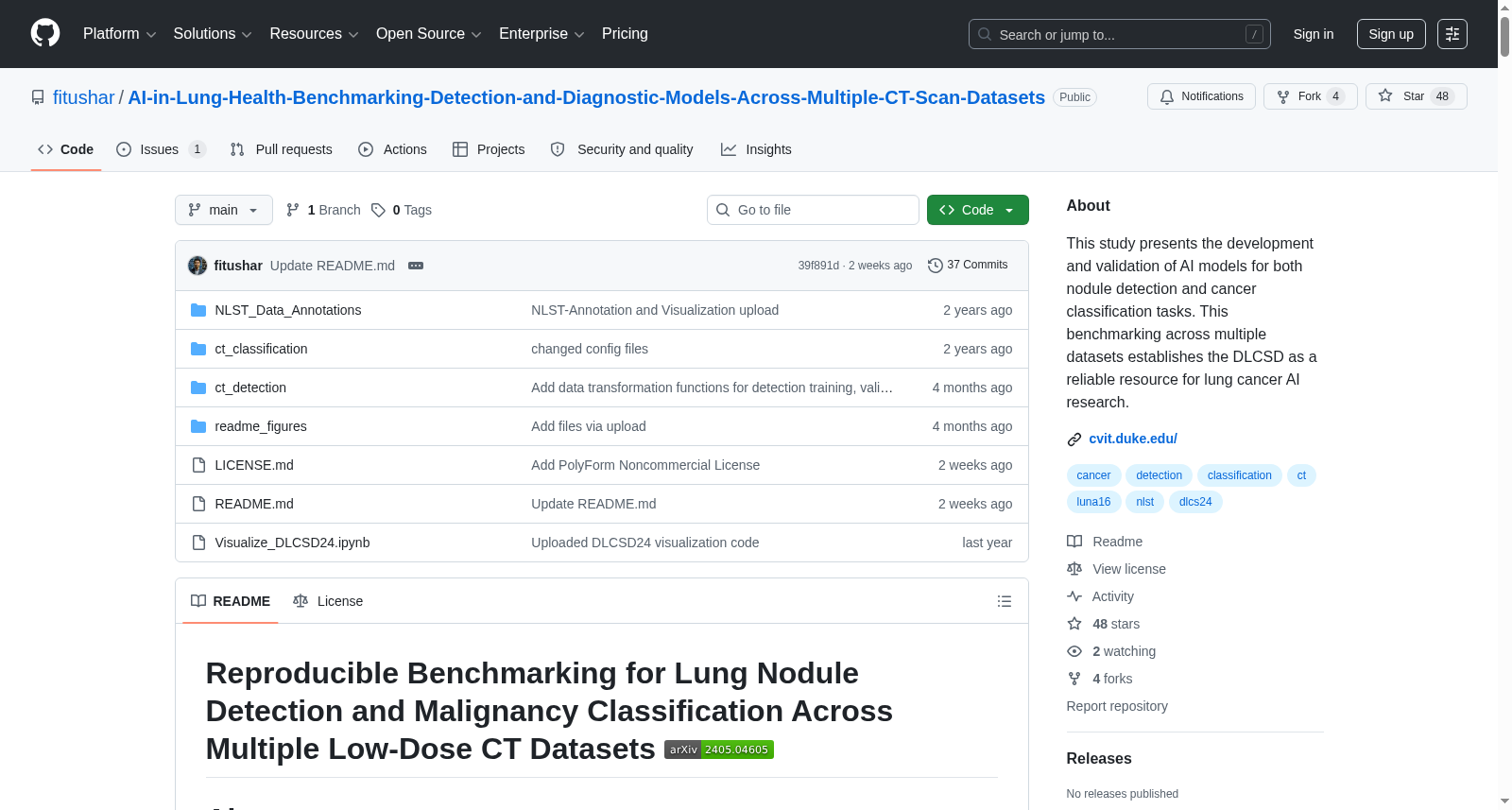Open the Actions tab
This screenshot has width=1512, height=810.
[392, 149]
